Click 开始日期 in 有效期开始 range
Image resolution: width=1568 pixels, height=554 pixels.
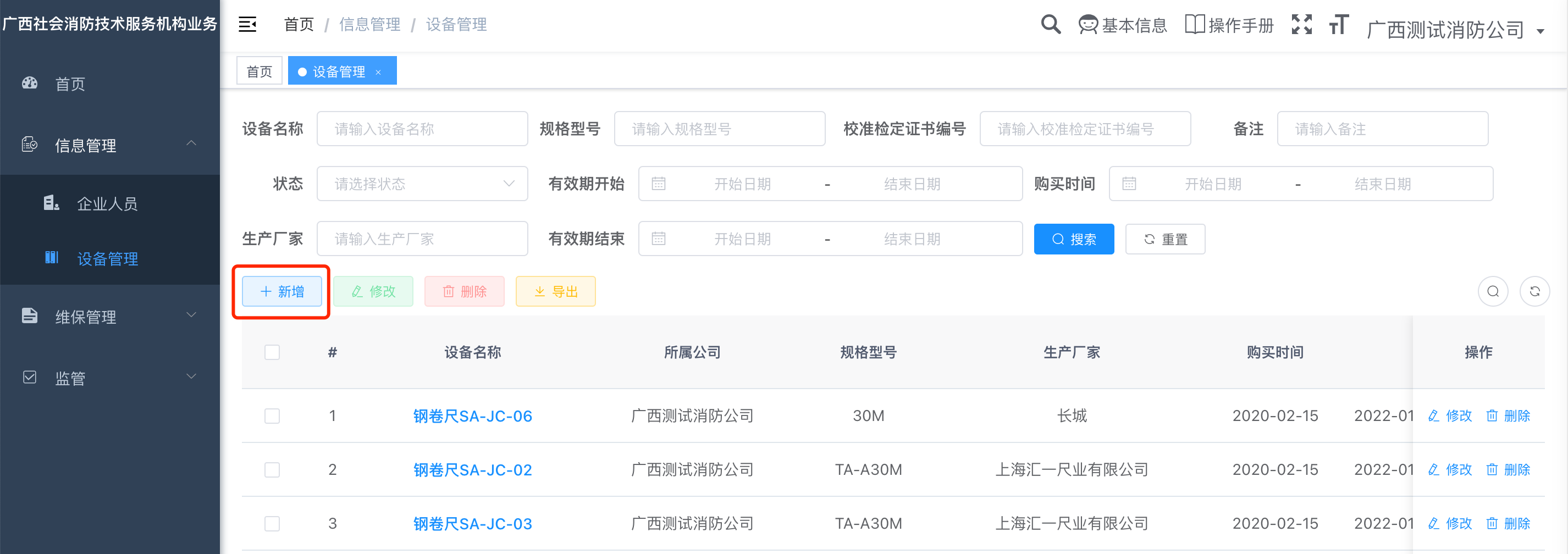[743, 184]
